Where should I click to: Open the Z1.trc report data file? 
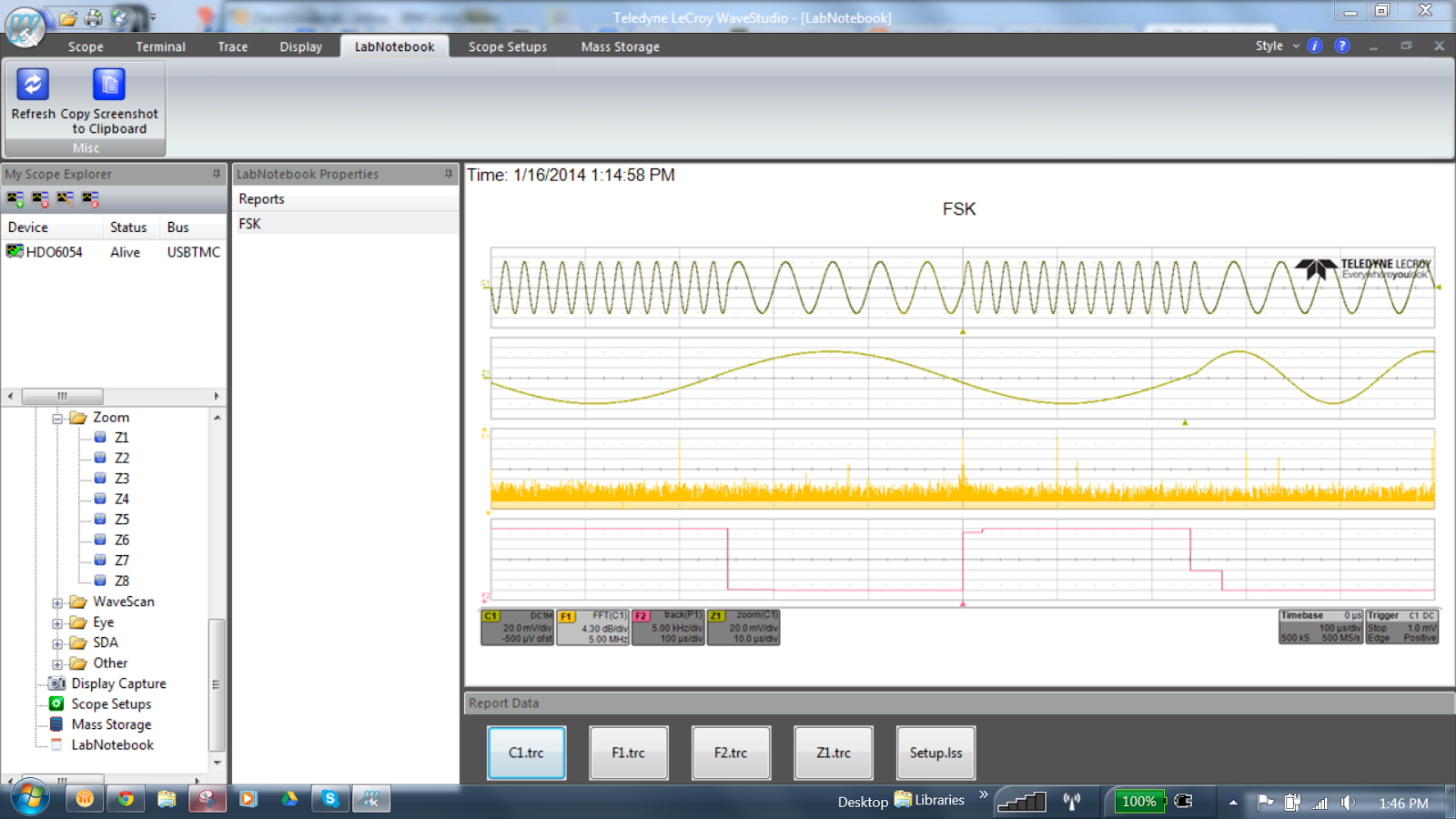pyautogui.click(x=834, y=753)
